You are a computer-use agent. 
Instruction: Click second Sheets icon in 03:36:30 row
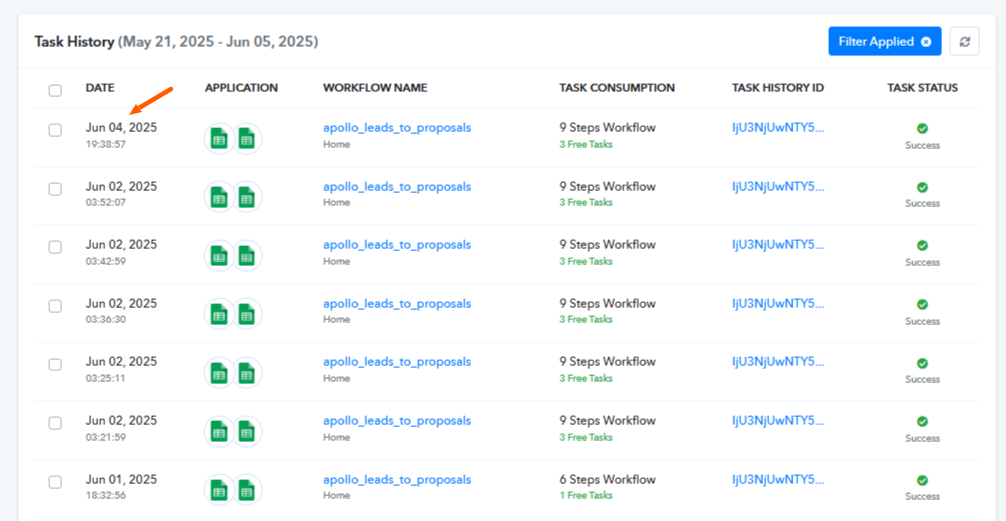click(247, 314)
